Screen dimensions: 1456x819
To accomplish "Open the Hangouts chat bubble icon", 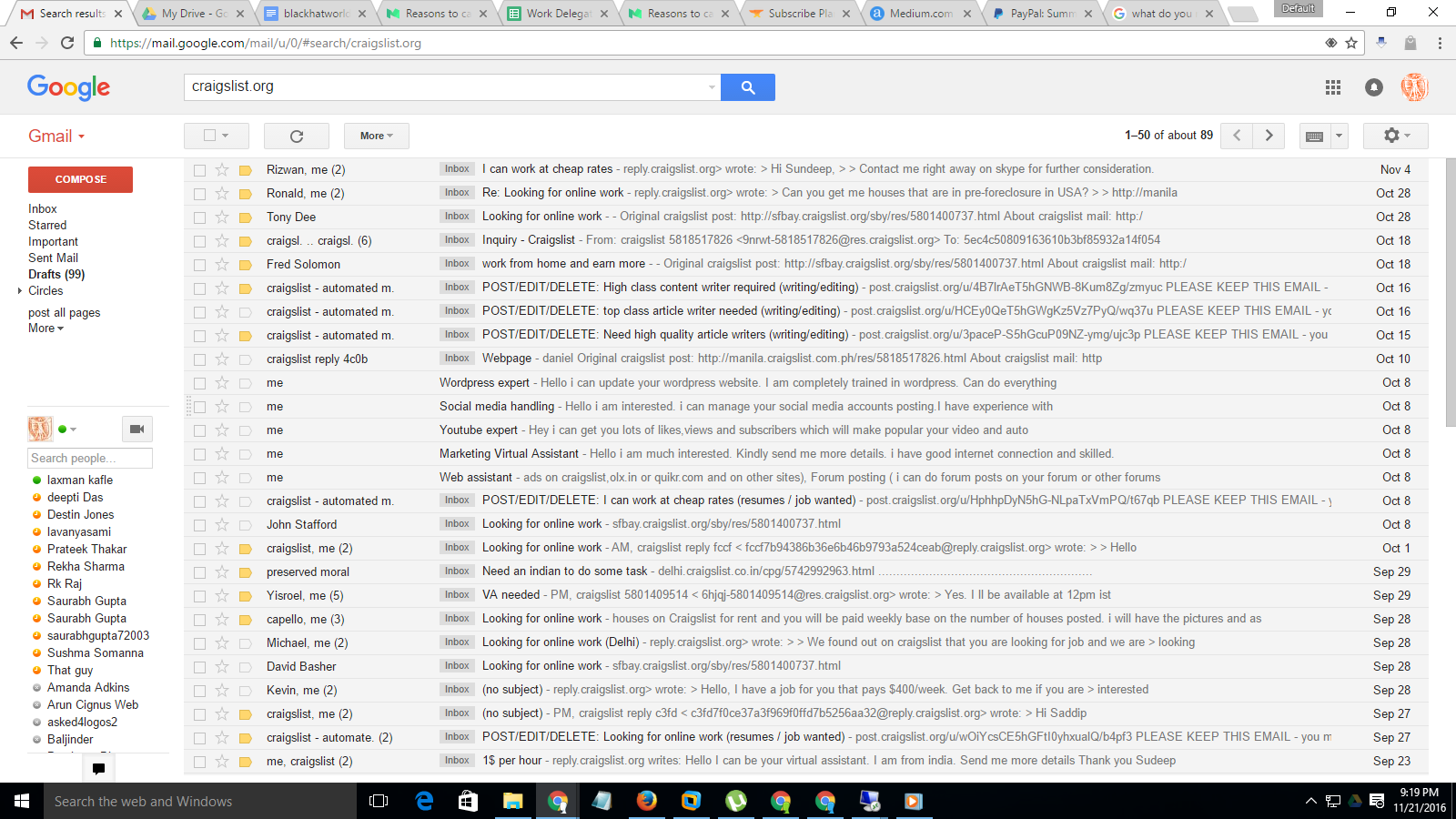I will 98,769.
